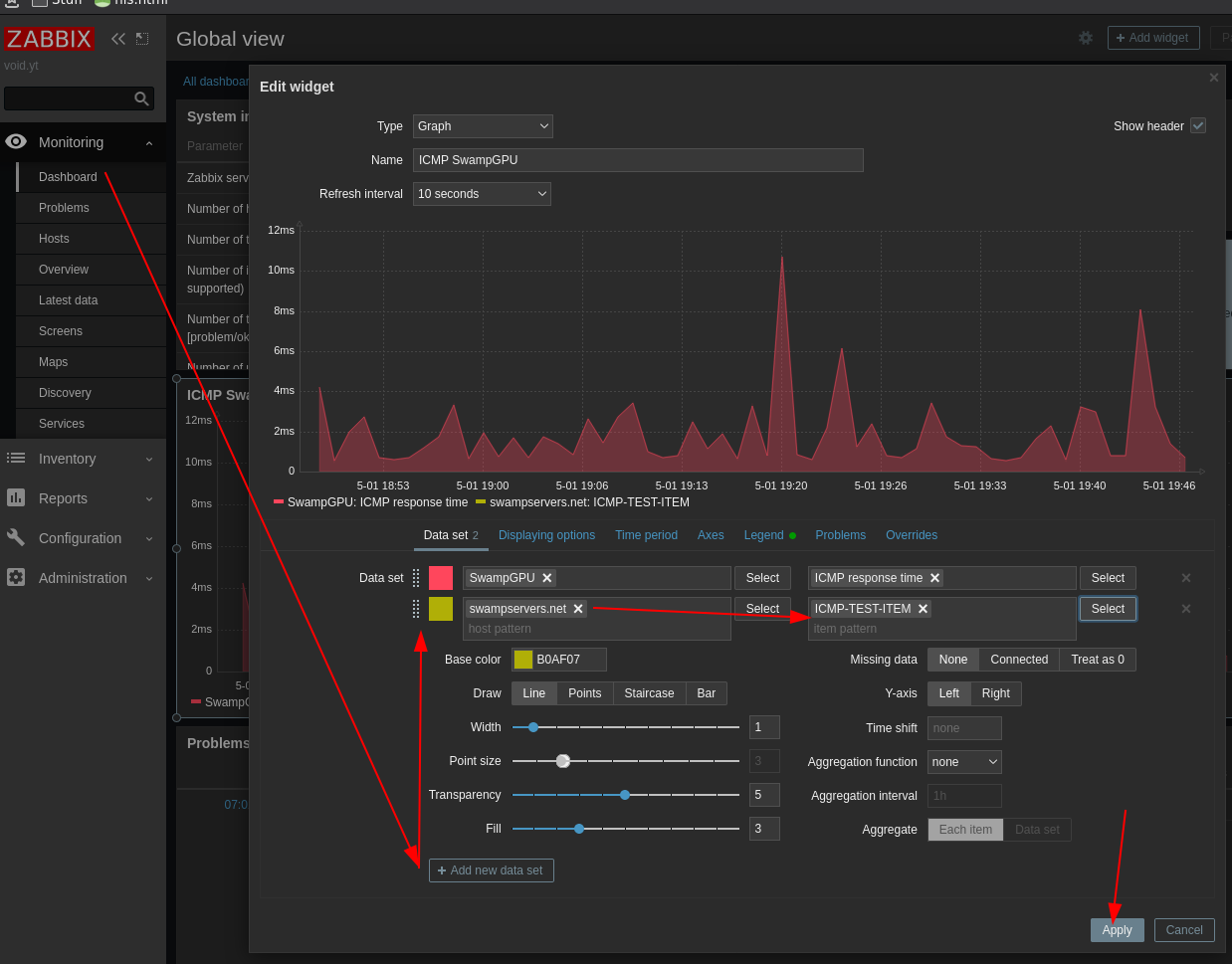Switch to the Problems tab
Viewport: 1232px width, 964px height.
pyautogui.click(x=841, y=535)
